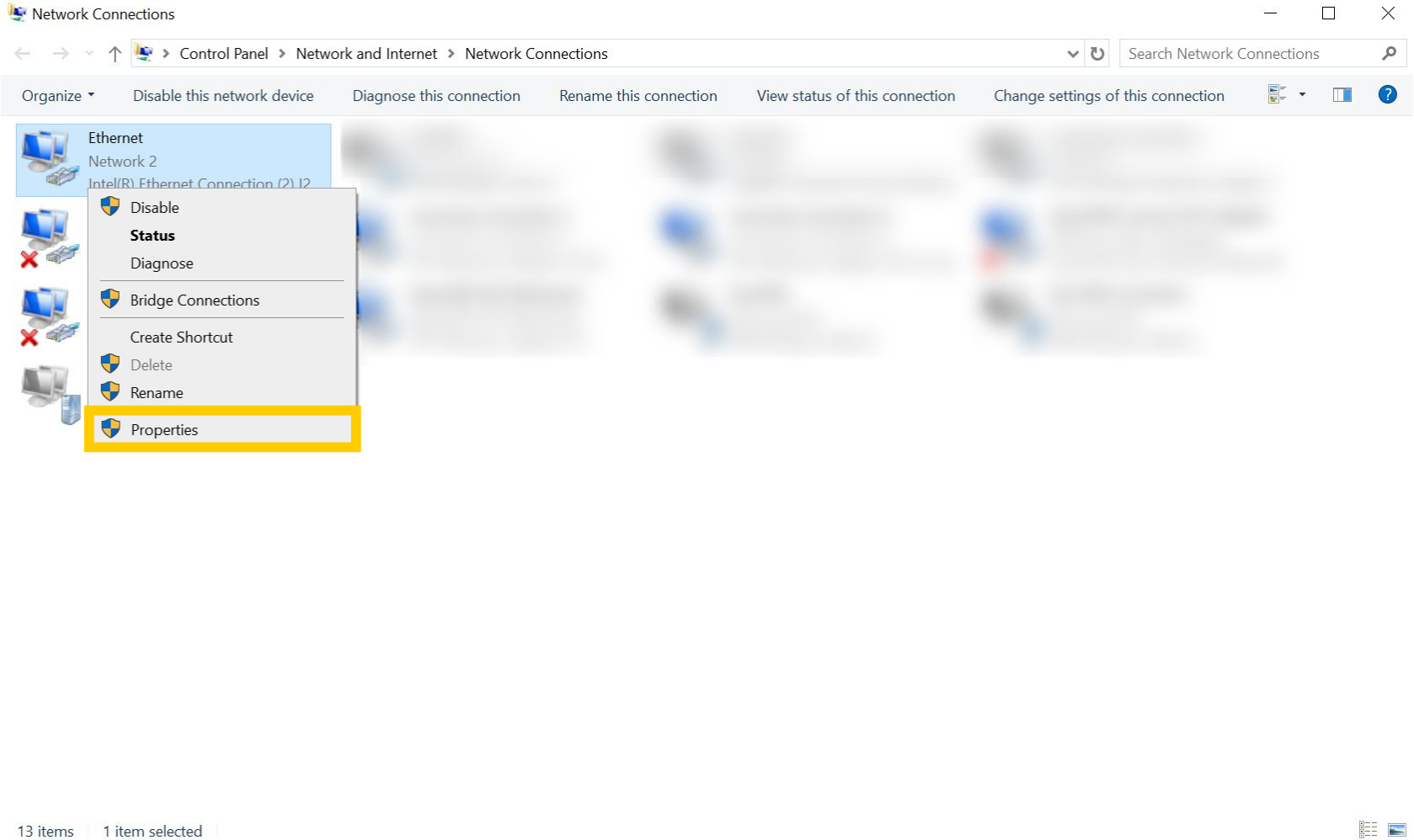This screenshot has height=840, width=1414.
Task: Click Disable this network device
Action: coord(223,96)
